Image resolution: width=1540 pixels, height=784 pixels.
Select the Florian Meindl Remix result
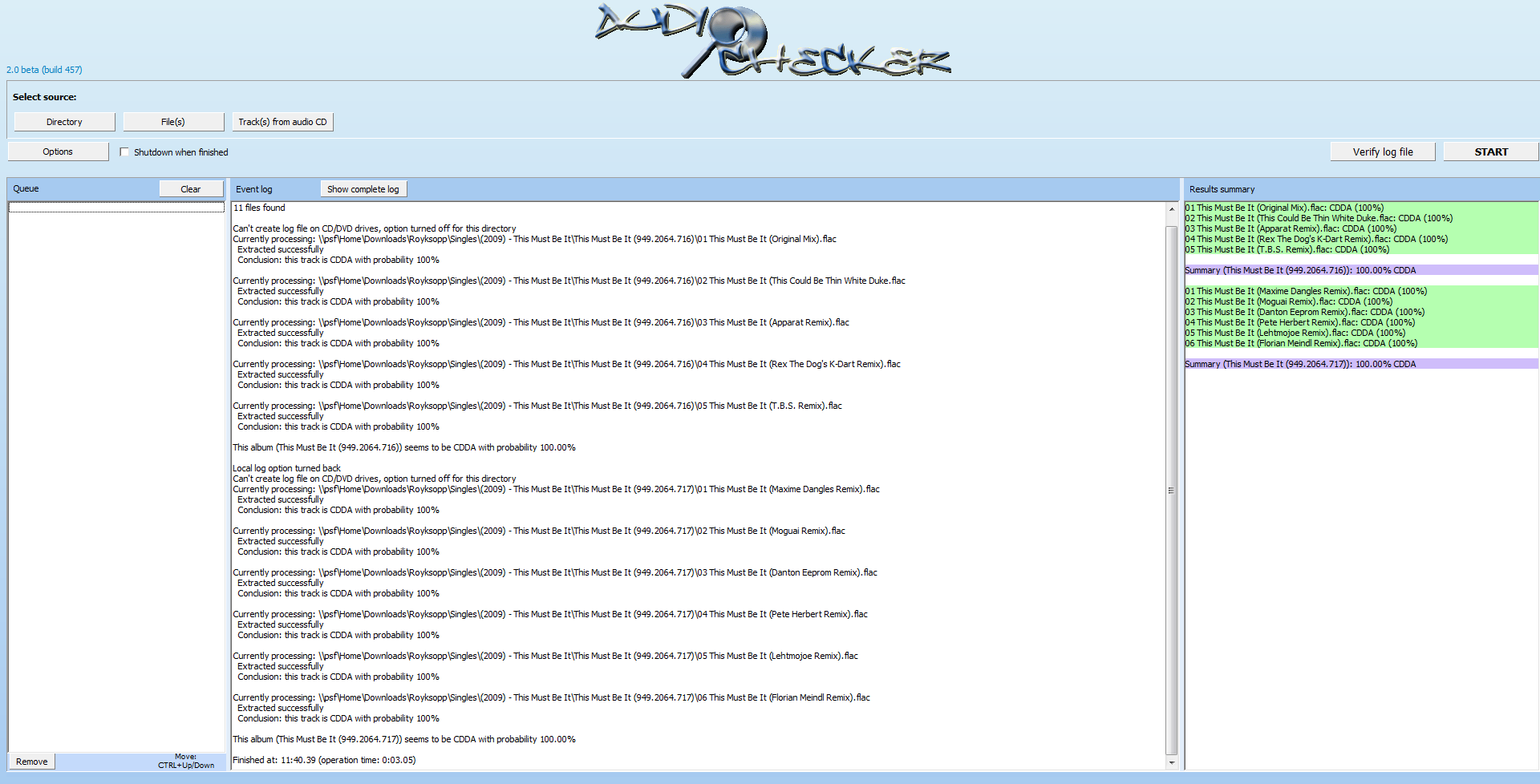pyautogui.click(x=1301, y=343)
